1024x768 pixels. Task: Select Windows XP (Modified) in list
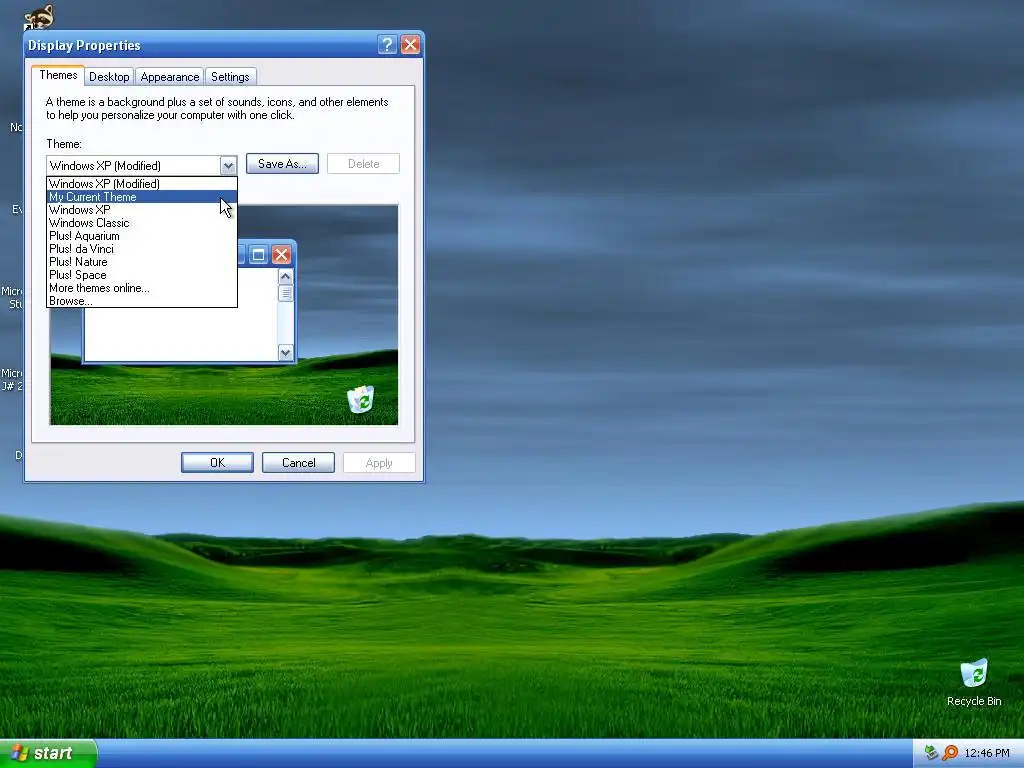(142, 184)
